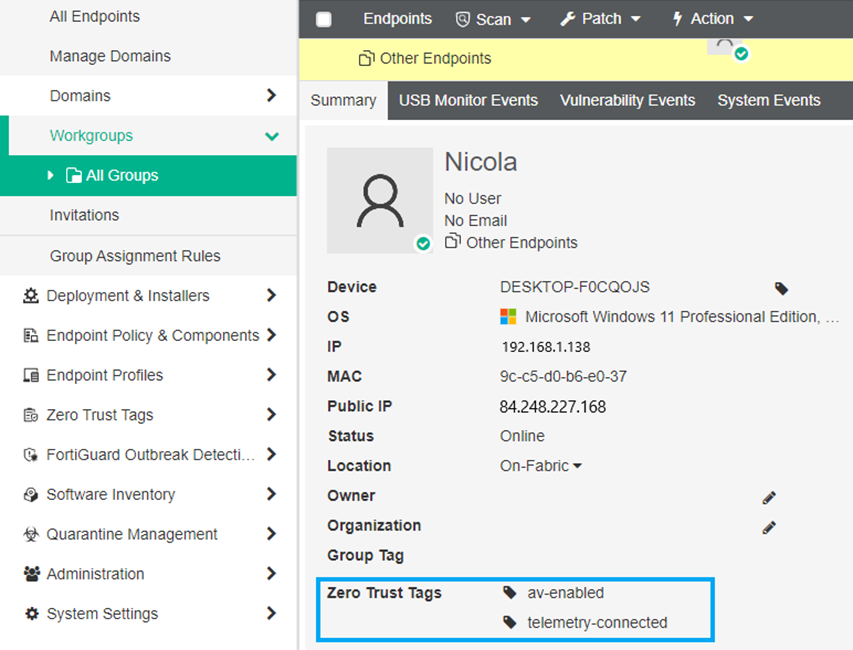Click the Software Inventory icon
This screenshot has width=853, height=650.
point(31,494)
